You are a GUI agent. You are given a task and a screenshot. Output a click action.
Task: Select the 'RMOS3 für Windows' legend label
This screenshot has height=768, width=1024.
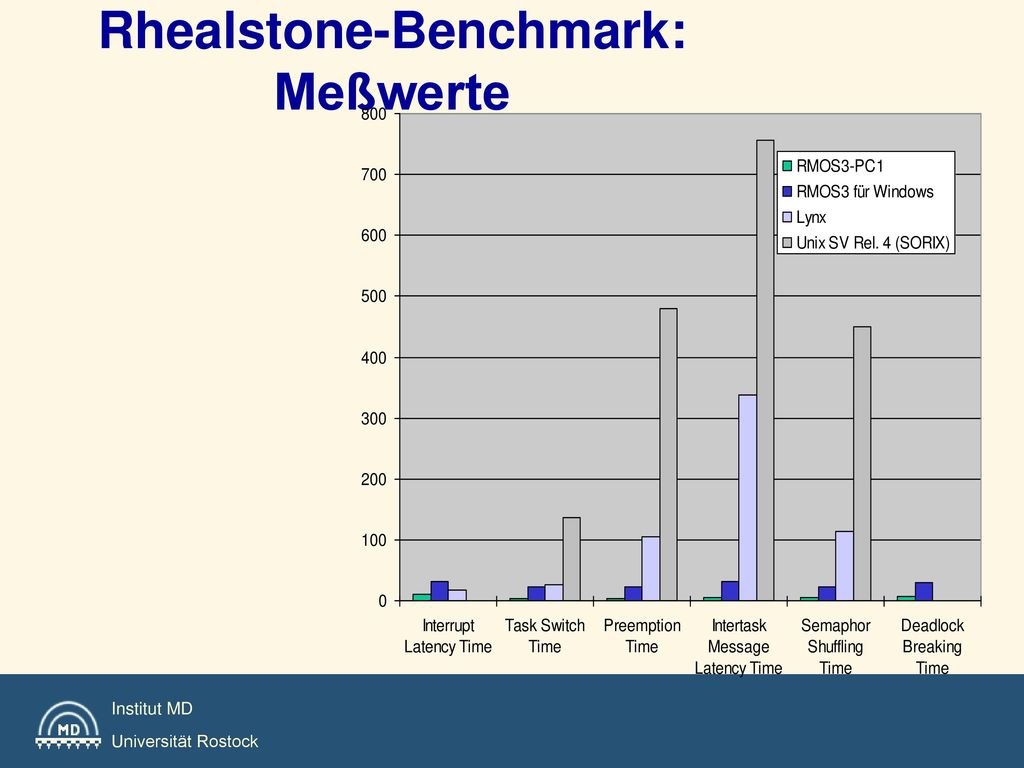point(865,191)
